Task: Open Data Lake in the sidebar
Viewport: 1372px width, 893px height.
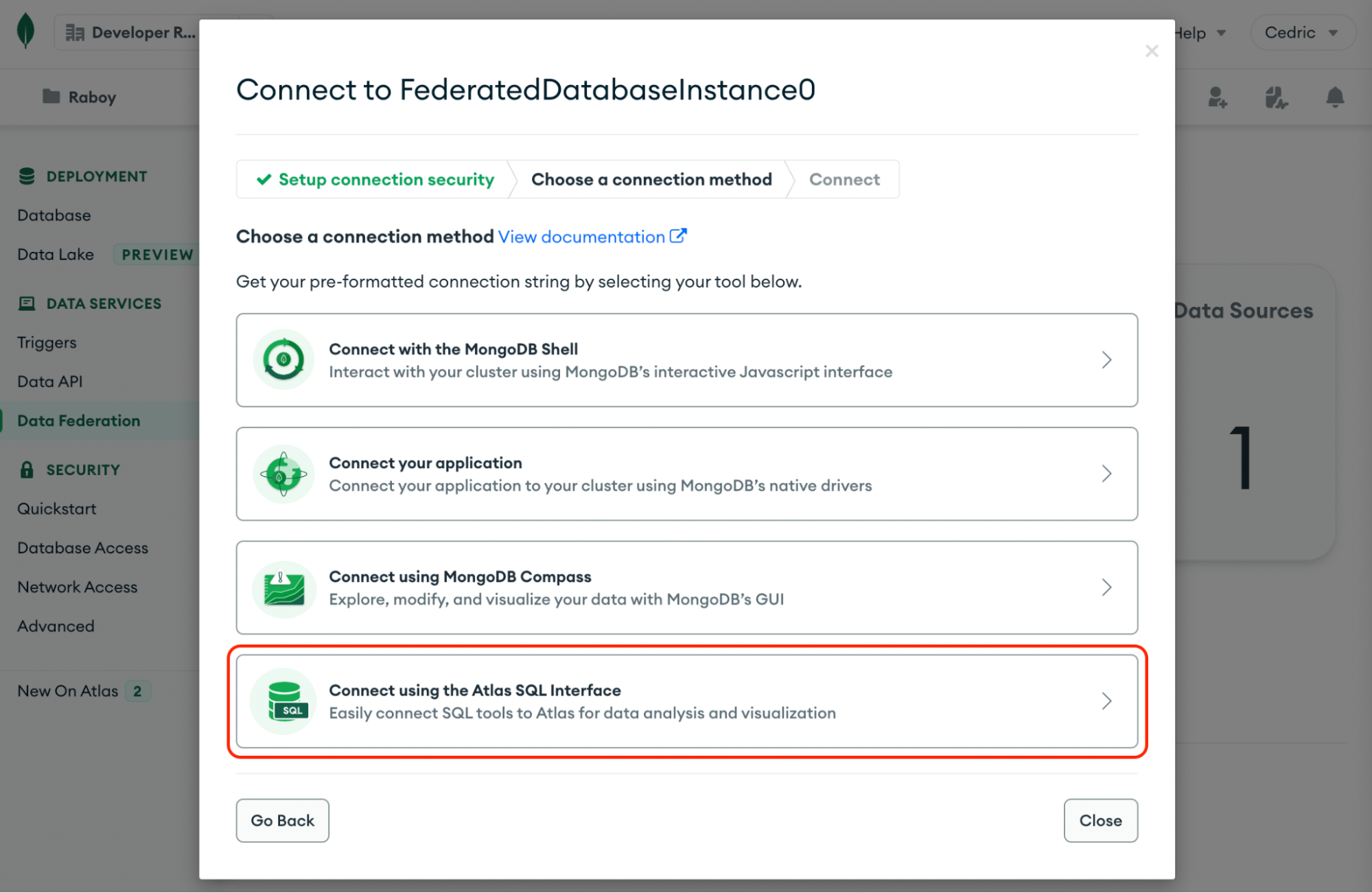Action: point(56,255)
